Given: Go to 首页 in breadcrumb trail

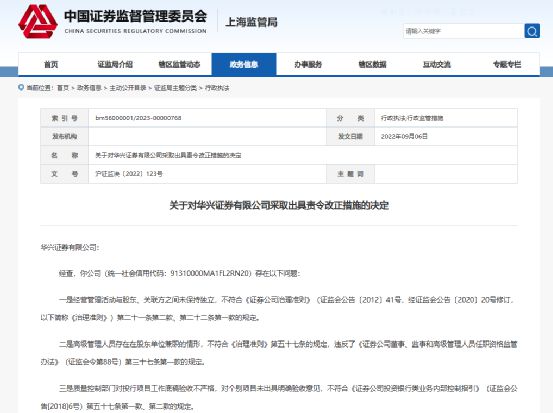Looking at the screenshot, I should pos(63,88).
